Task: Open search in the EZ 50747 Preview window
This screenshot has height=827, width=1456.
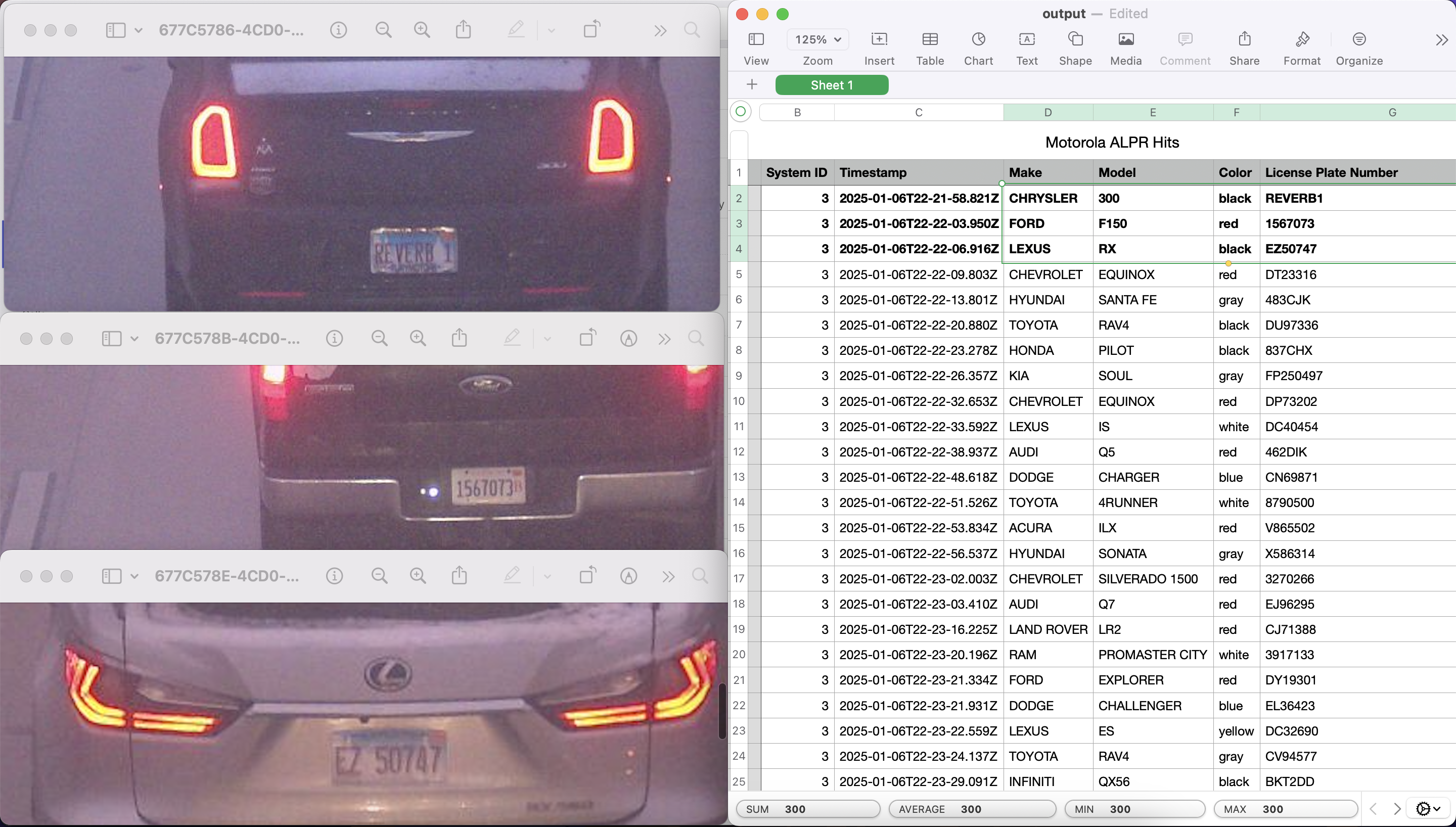Action: click(x=699, y=575)
